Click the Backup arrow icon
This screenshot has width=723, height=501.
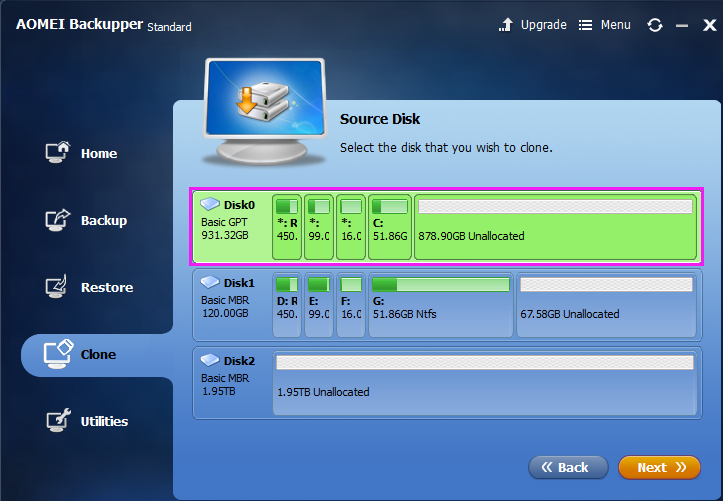click(58, 220)
